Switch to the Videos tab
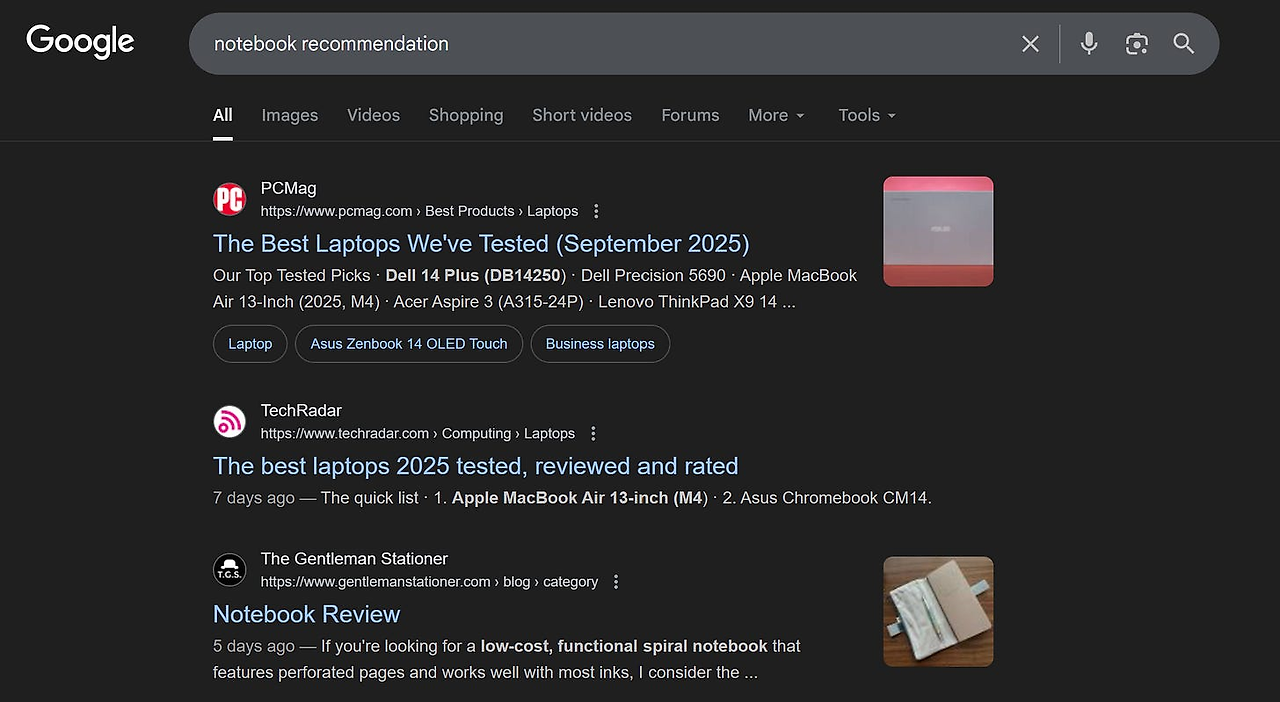Image resolution: width=1280 pixels, height=702 pixels. (373, 115)
